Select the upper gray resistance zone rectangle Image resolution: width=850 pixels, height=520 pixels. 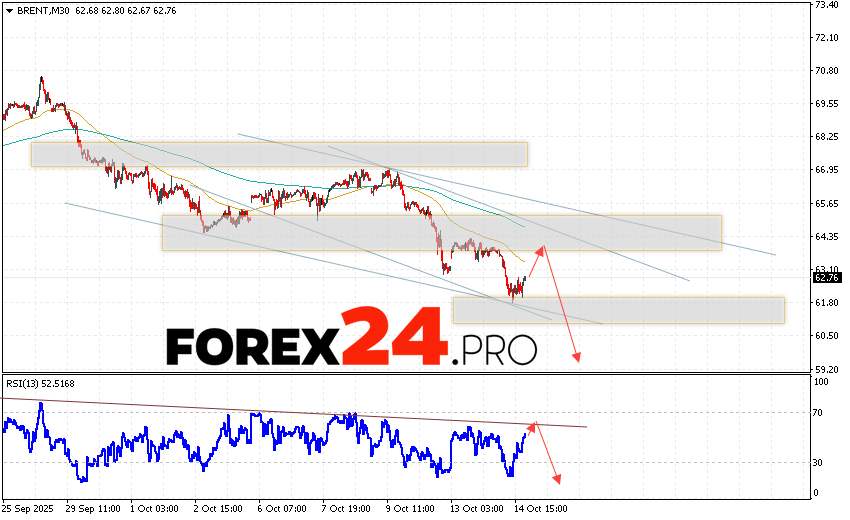[x=279, y=154]
